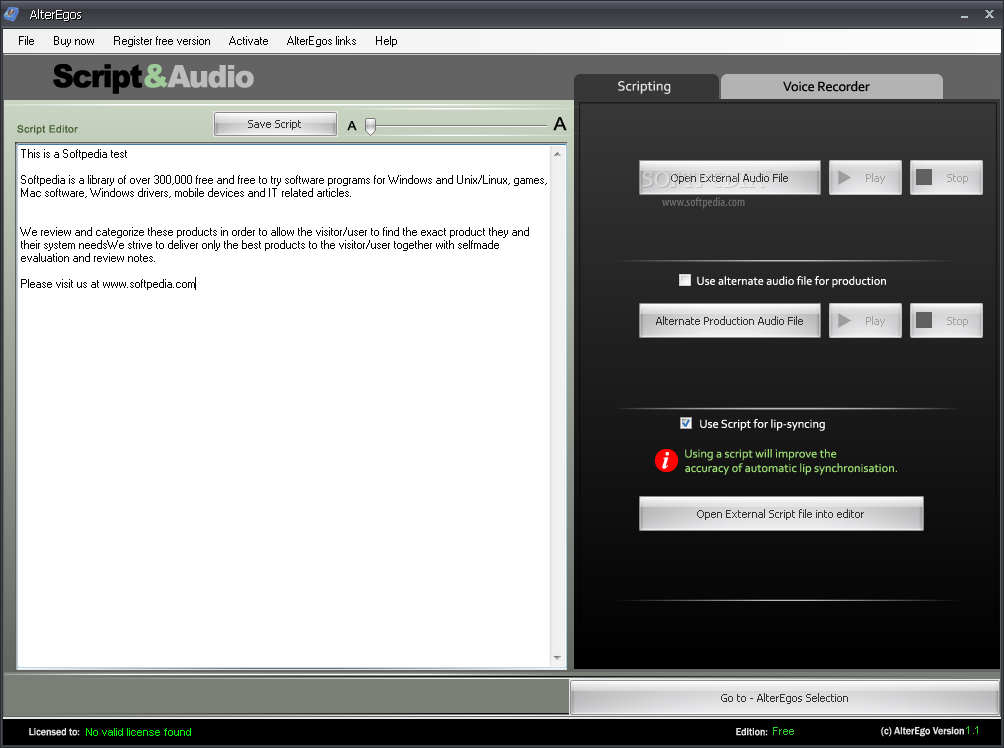Image resolution: width=1004 pixels, height=748 pixels.
Task: Click the font size slider handle
Action: [370, 126]
